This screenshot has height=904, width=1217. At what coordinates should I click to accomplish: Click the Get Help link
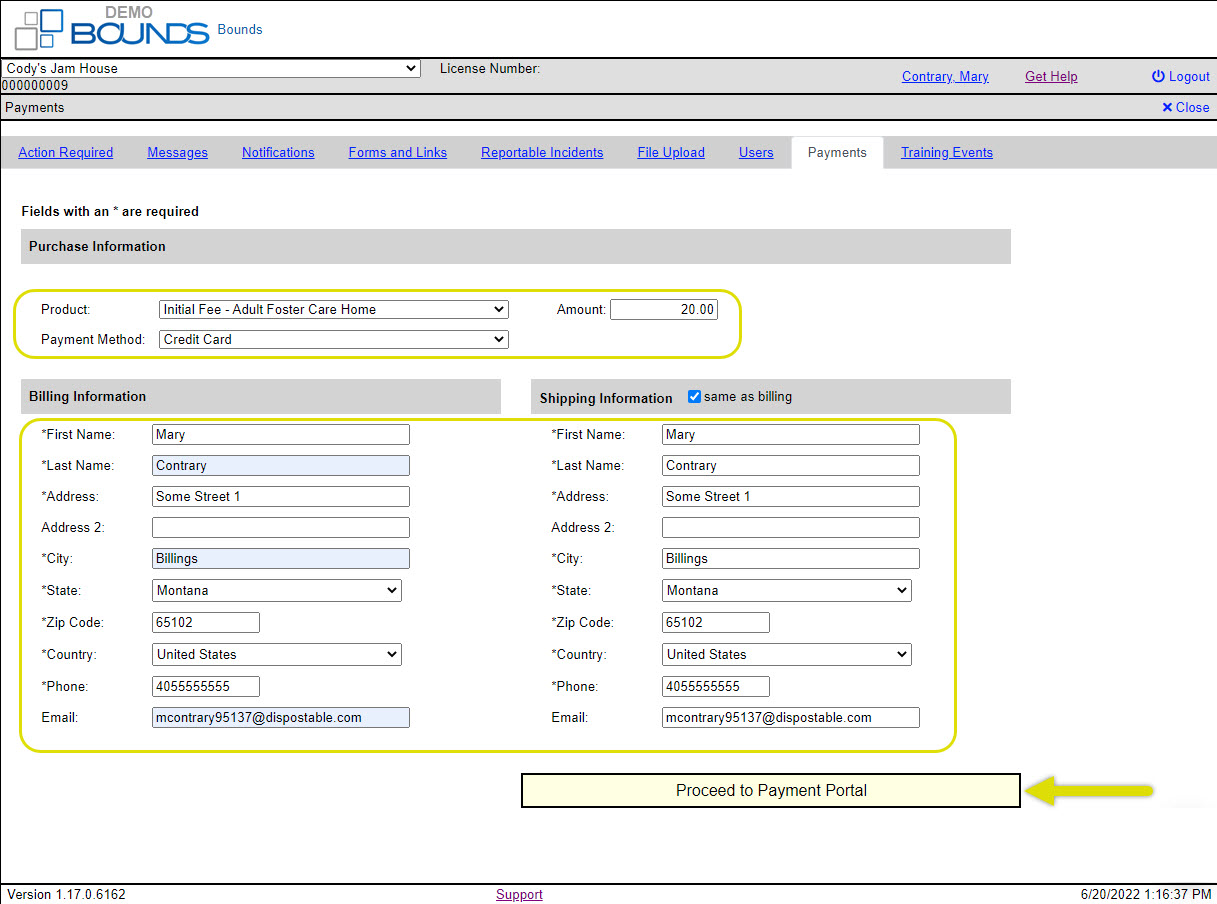point(1051,76)
